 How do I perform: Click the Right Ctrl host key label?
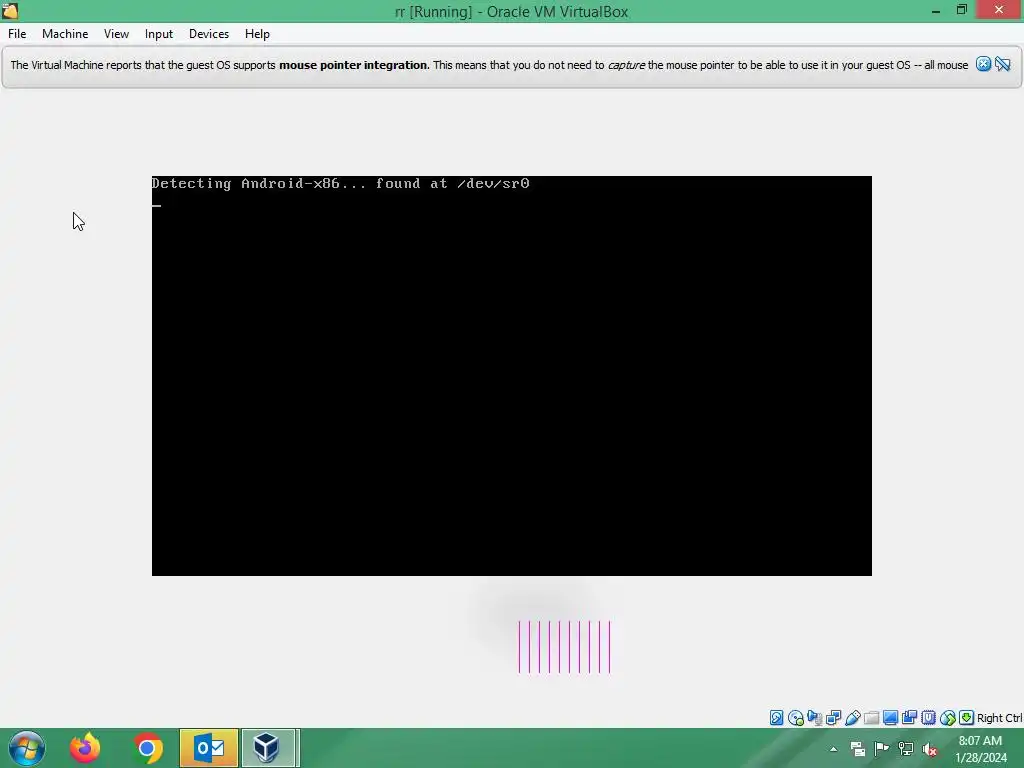tap(999, 718)
